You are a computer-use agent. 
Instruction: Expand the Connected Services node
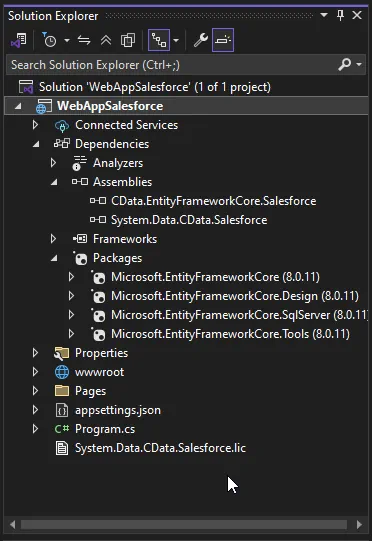(35, 125)
